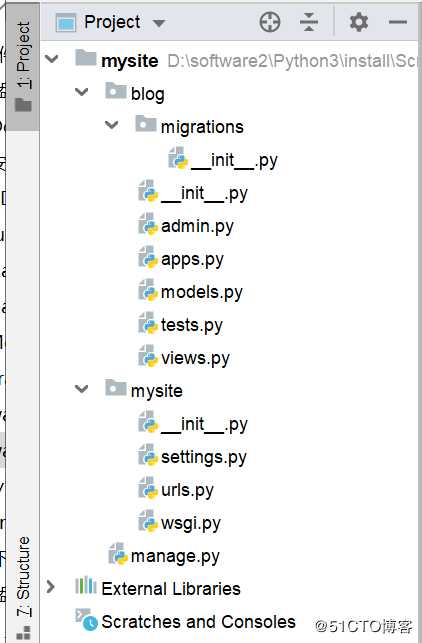Select the inner mysite package folder icon
Screen dimensions: 422x643
(x=116, y=388)
